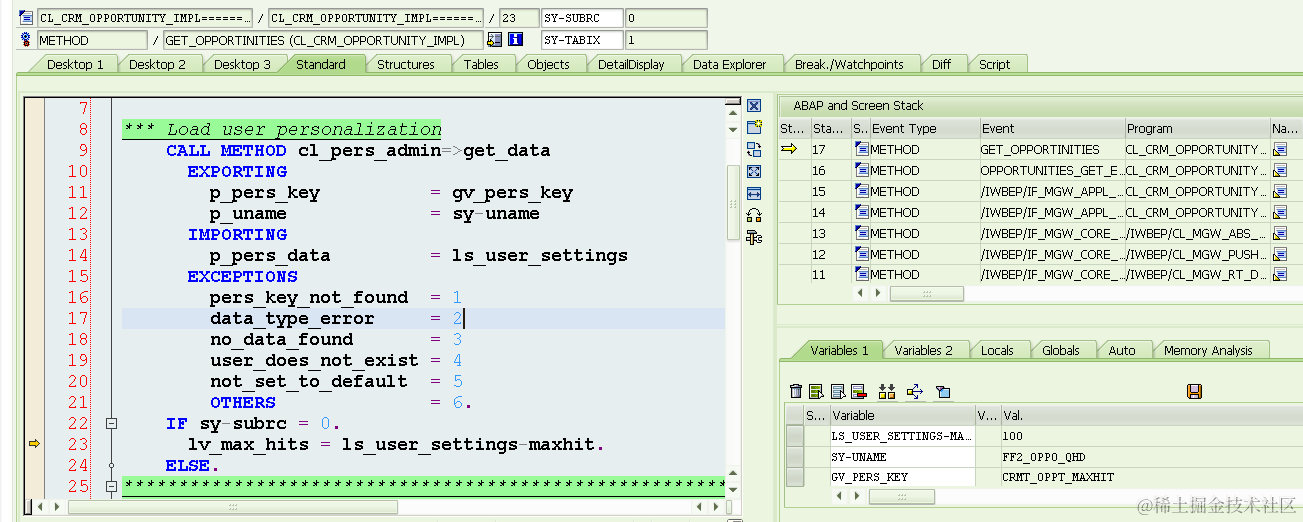This screenshot has width=1303, height=522.
Task: Click the LS_USER_SETTINGS-MA variable cell
Action: [x=901, y=436]
